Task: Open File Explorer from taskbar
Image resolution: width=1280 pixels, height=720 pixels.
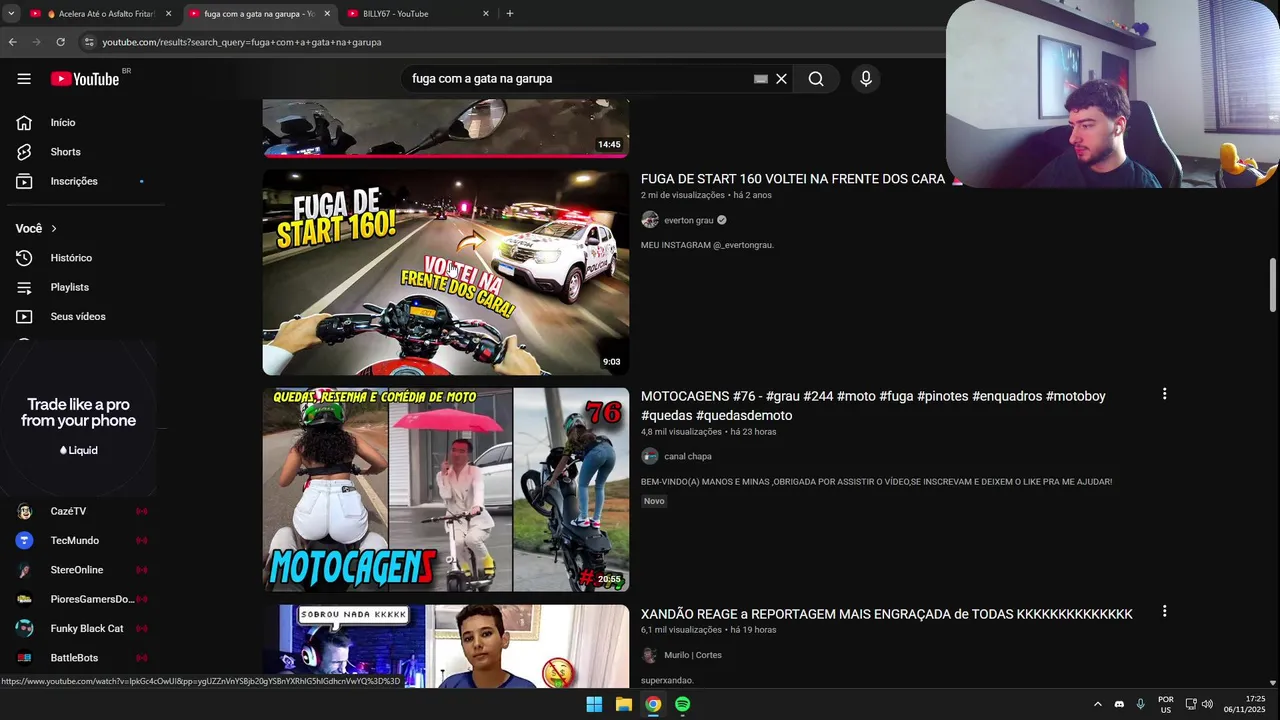Action: pos(623,704)
